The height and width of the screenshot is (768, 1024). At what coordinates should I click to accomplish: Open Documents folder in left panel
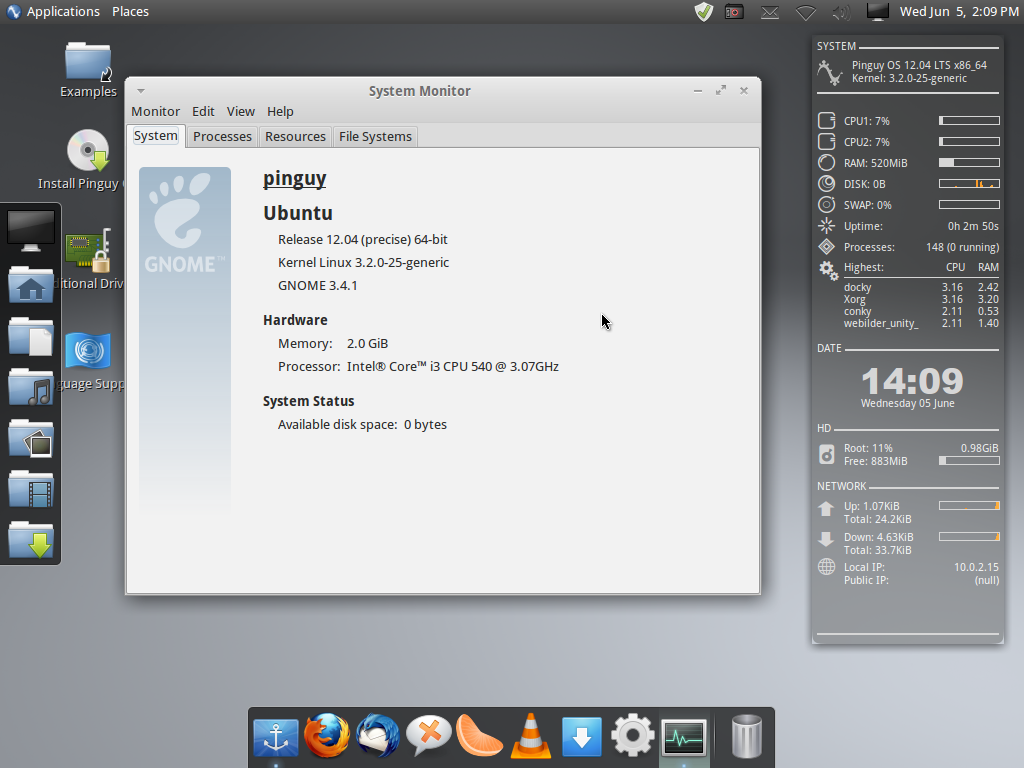[x=31, y=336]
